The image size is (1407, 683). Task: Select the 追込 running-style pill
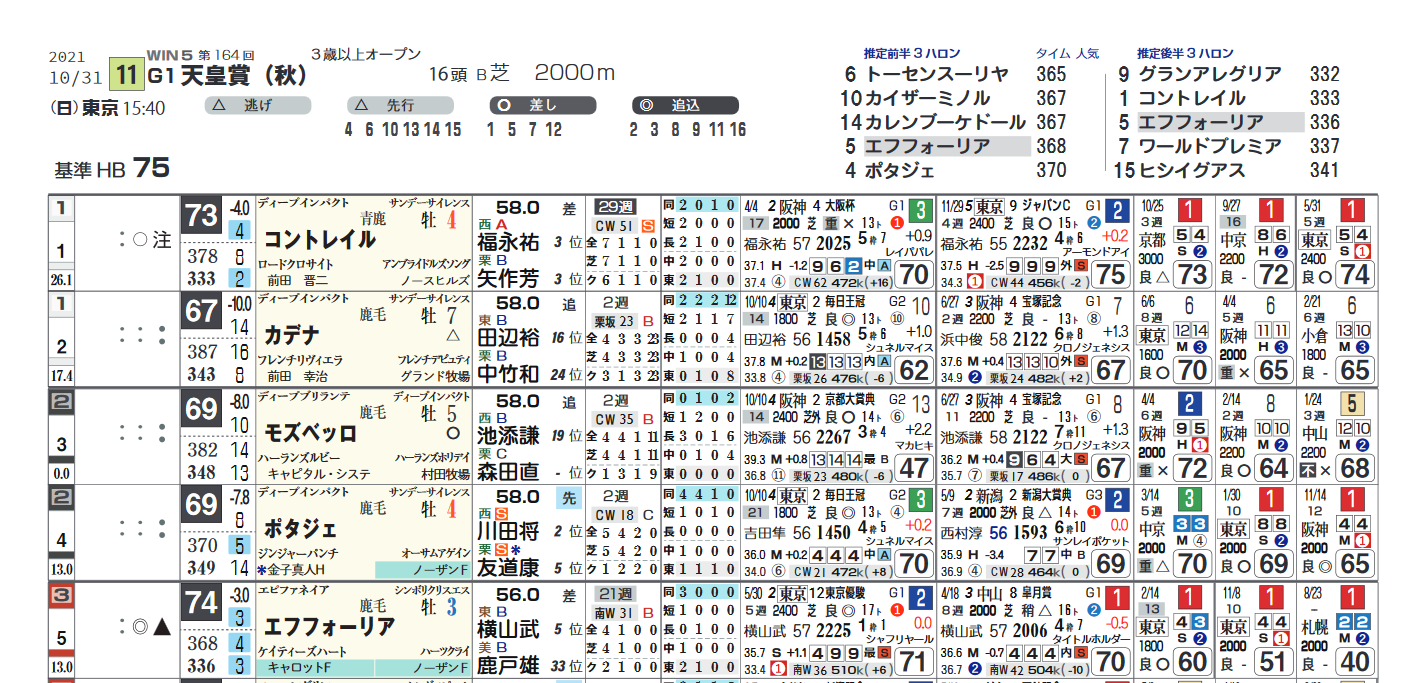(x=685, y=105)
